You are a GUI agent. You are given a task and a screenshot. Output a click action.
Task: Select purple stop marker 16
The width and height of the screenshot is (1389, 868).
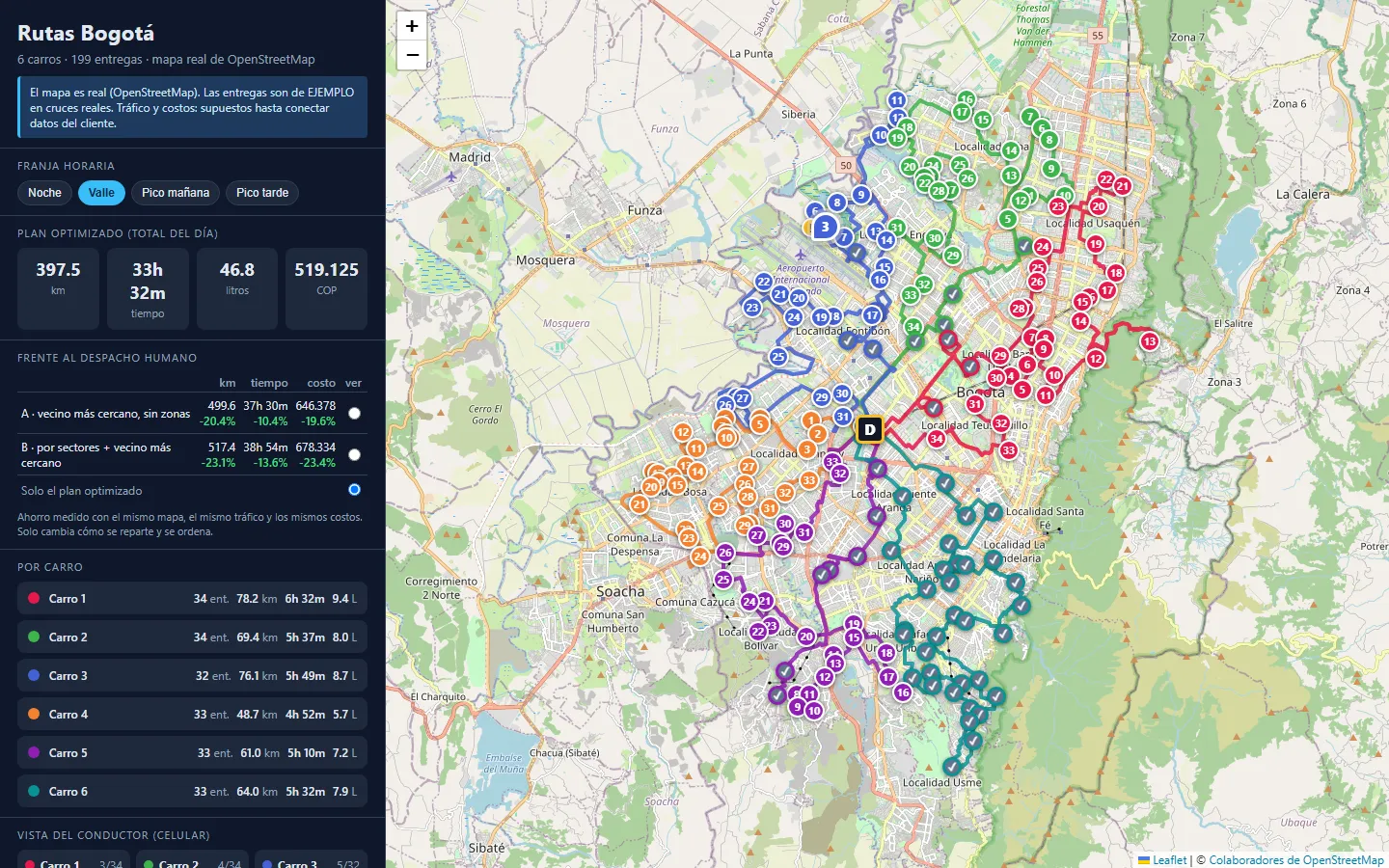click(903, 692)
